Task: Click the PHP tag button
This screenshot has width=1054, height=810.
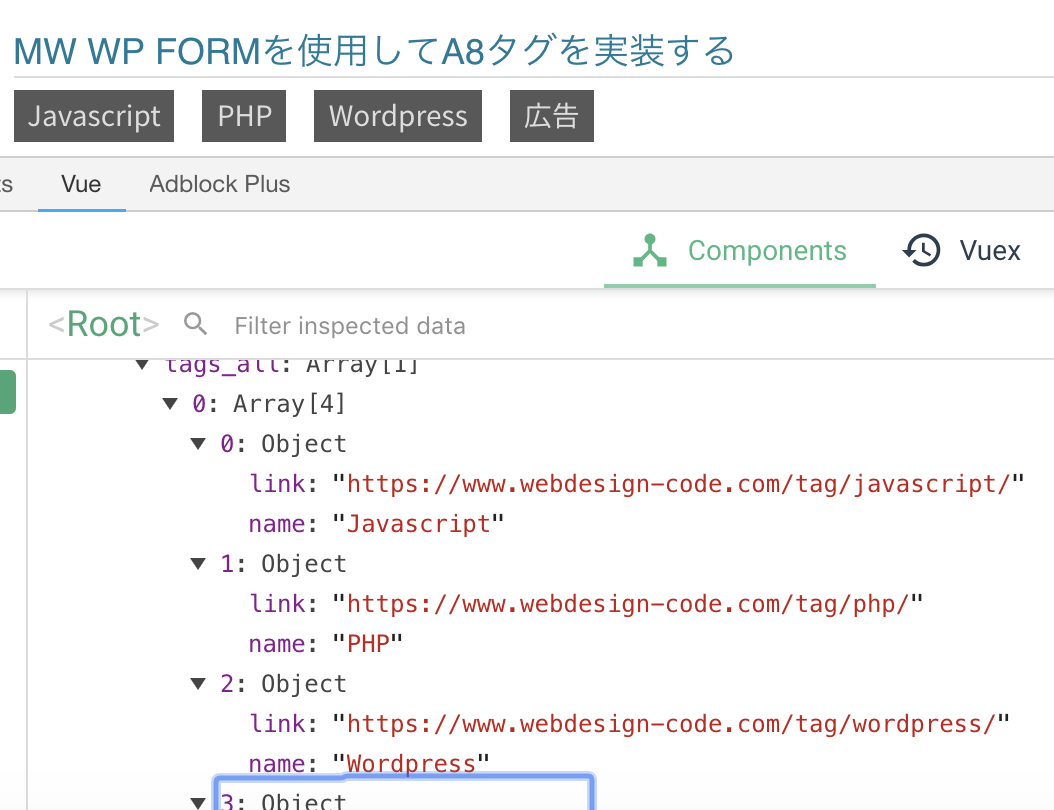Action: pos(244,116)
